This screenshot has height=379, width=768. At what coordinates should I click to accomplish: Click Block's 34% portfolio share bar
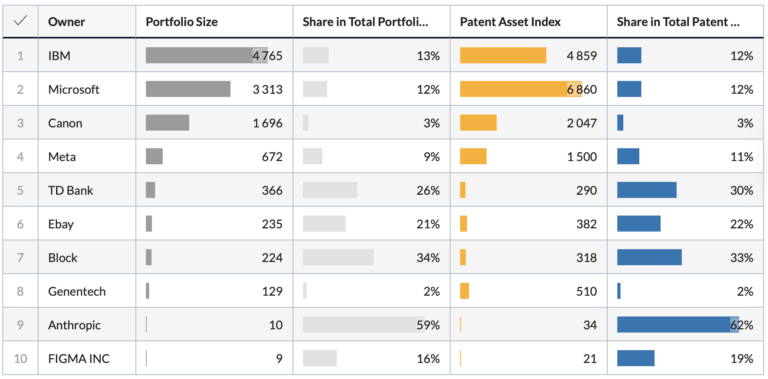338,258
